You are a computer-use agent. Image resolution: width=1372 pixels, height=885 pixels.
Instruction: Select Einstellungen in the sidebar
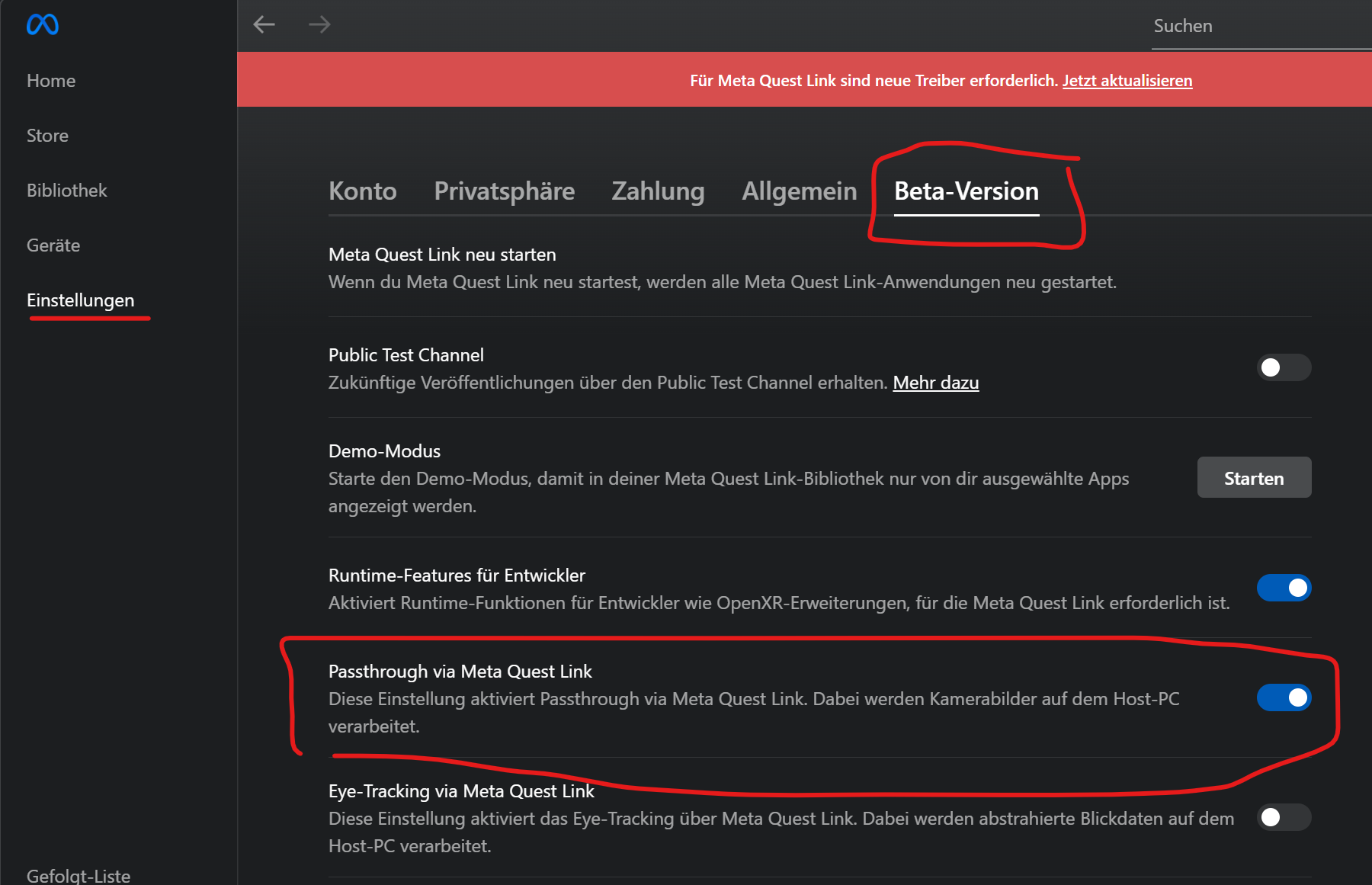pyautogui.click(x=81, y=300)
